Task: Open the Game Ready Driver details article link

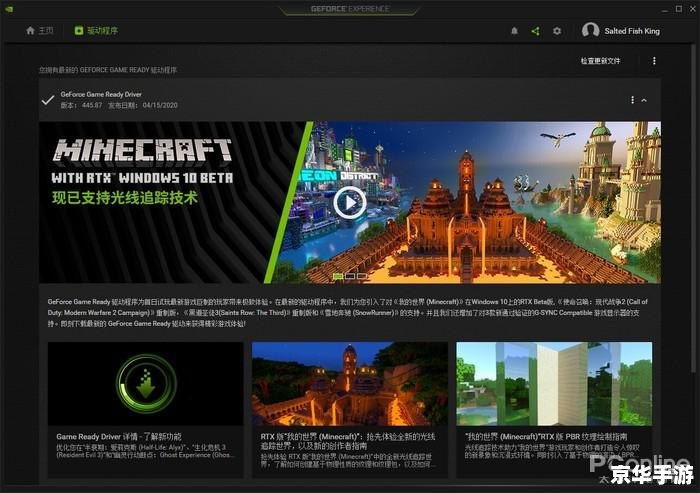Action: 119,436
